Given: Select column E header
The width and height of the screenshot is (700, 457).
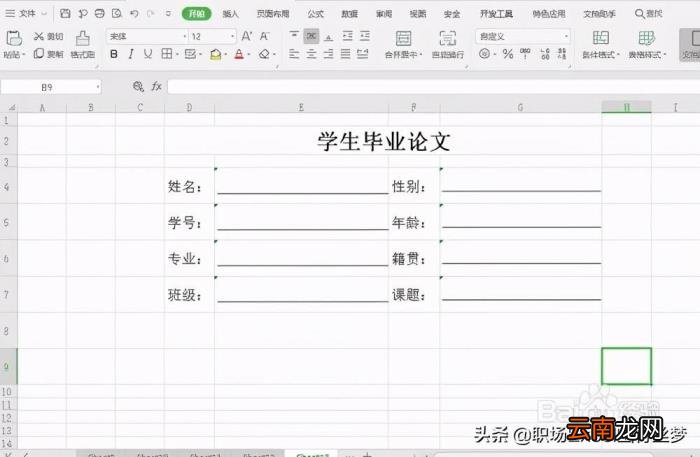Looking at the screenshot, I should point(301,107).
